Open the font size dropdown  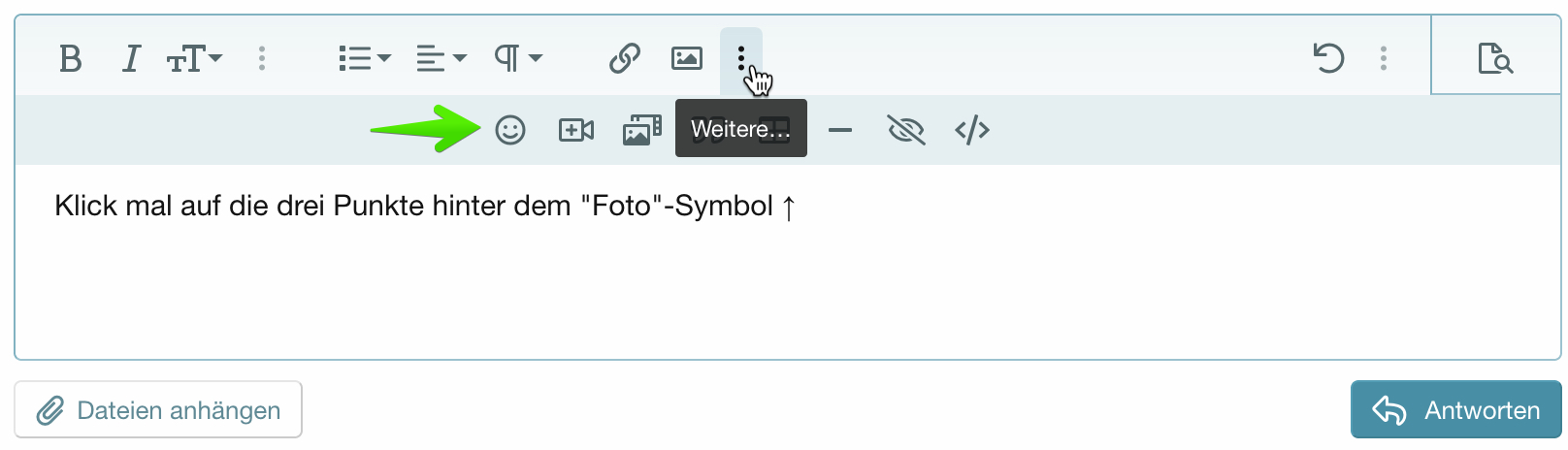click(x=194, y=59)
